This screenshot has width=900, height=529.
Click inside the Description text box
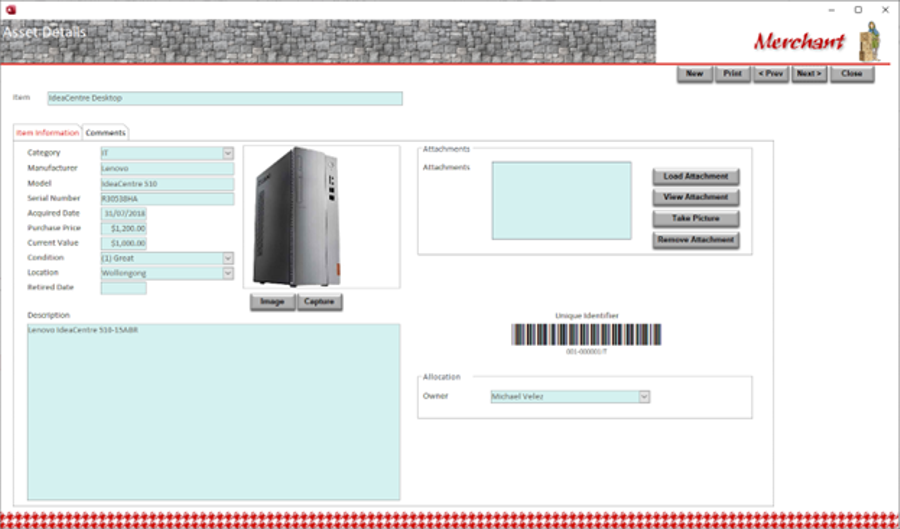[214, 412]
